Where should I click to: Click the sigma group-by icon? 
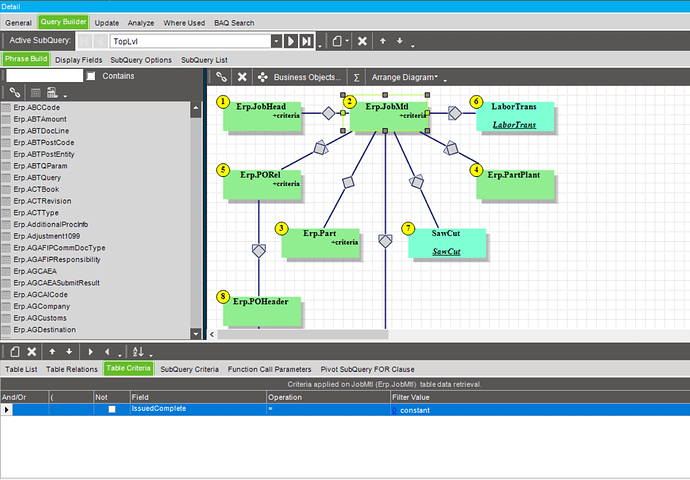356,77
